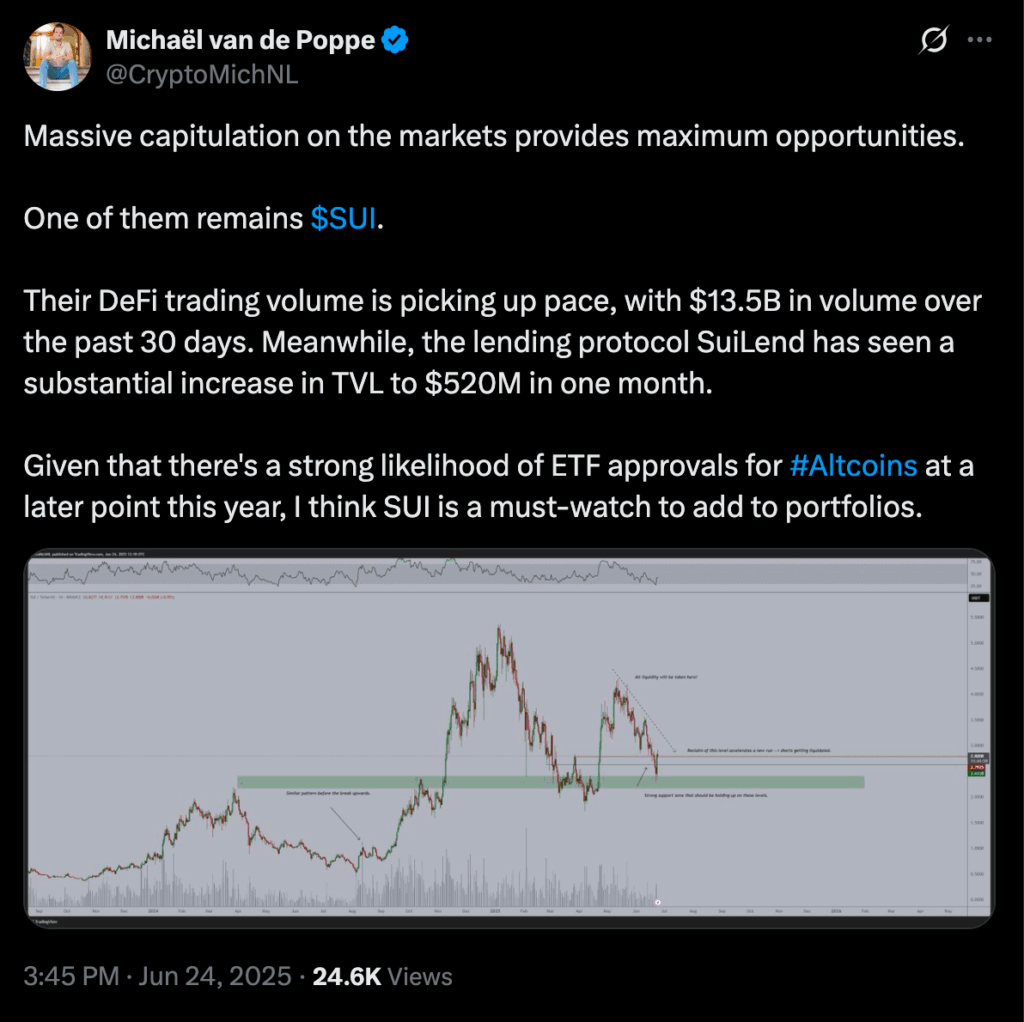This screenshot has height=1022, width=1024.
Task: Click the TradingView logo in the chart's bottom-left corner
Action: 44,921
